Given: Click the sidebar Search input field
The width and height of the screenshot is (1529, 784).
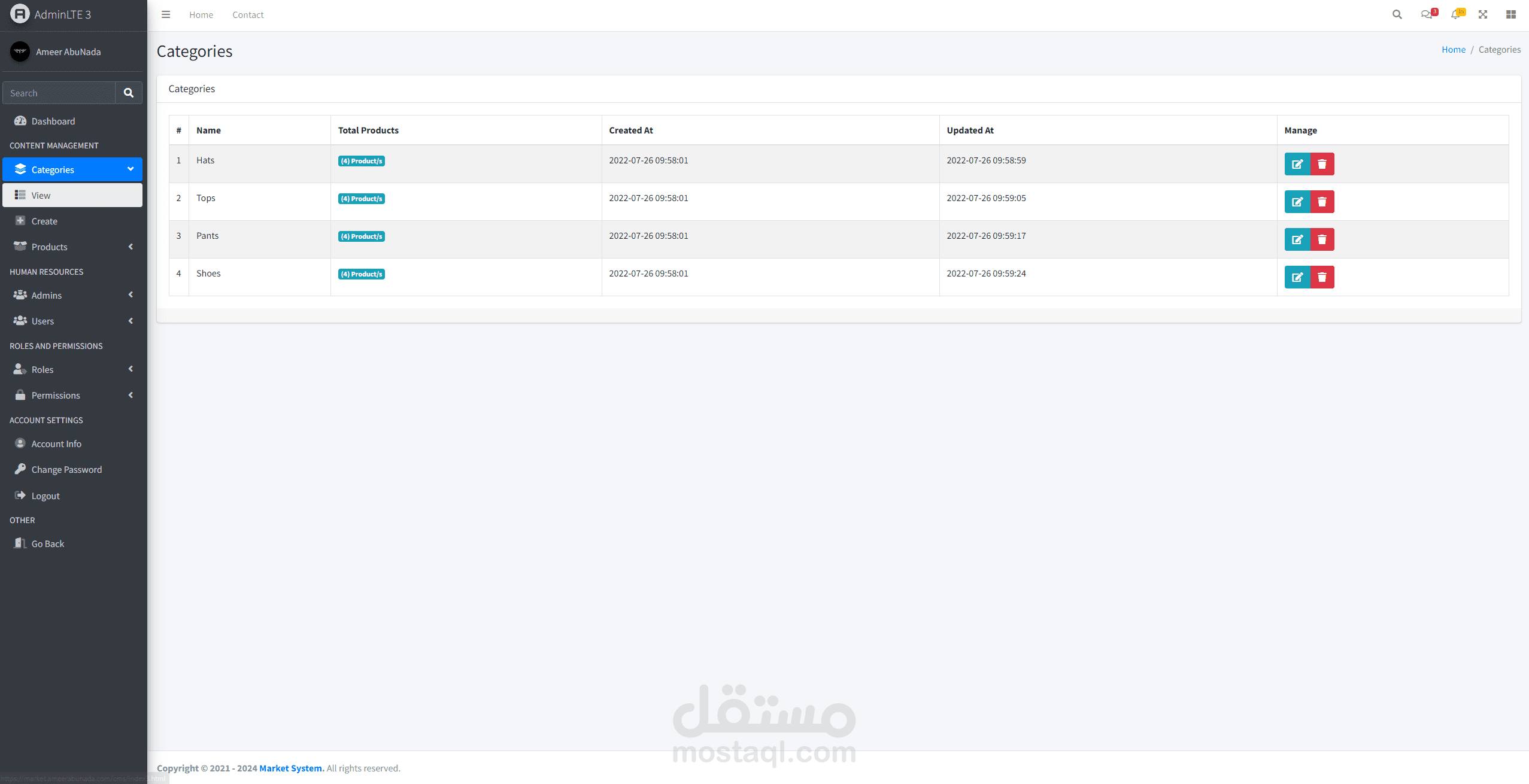Looking at the screenshot, I should click(59, 93).
